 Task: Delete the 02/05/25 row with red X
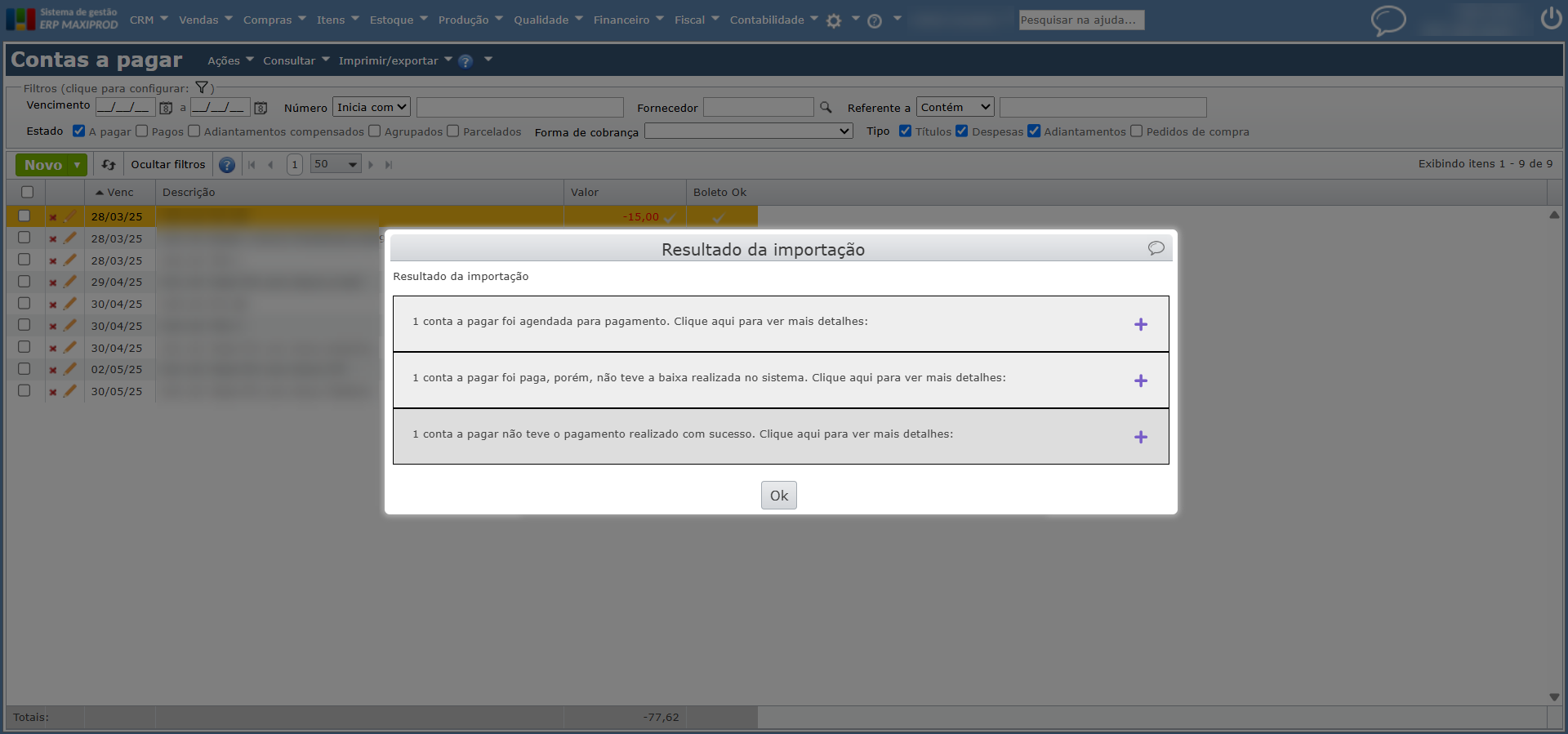(x=52, y=370)
